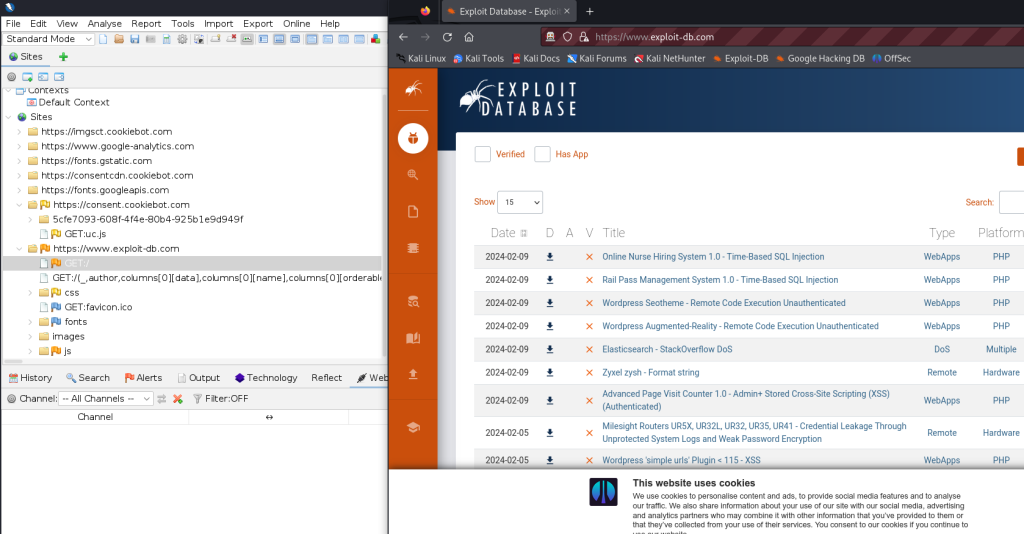Open the Standard Mode dropdown

tap(48, 39)
